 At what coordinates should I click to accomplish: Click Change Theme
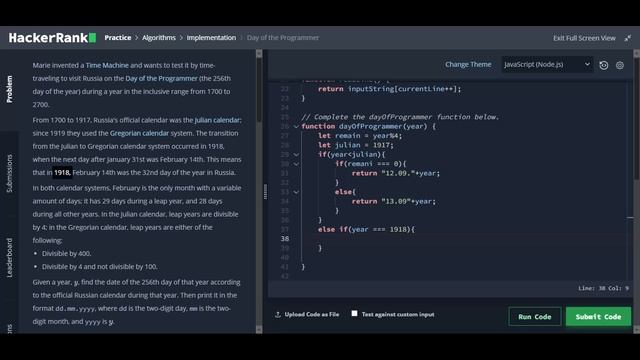pos(468,64)
